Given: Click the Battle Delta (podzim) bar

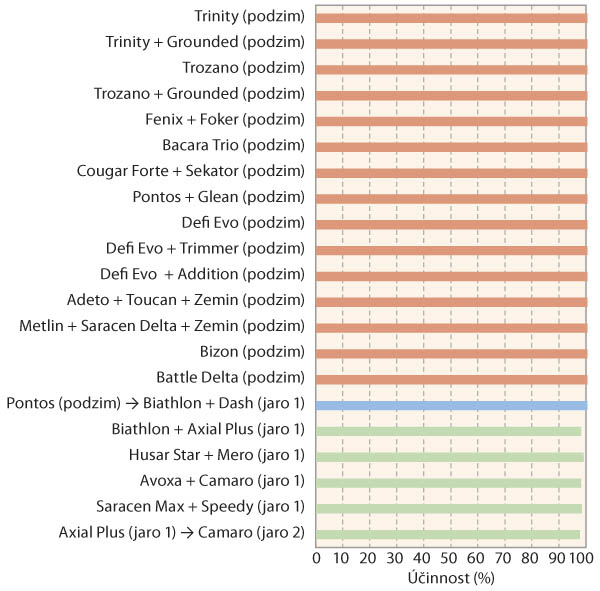Looking at the screenshot, I should tap(450, 379).
